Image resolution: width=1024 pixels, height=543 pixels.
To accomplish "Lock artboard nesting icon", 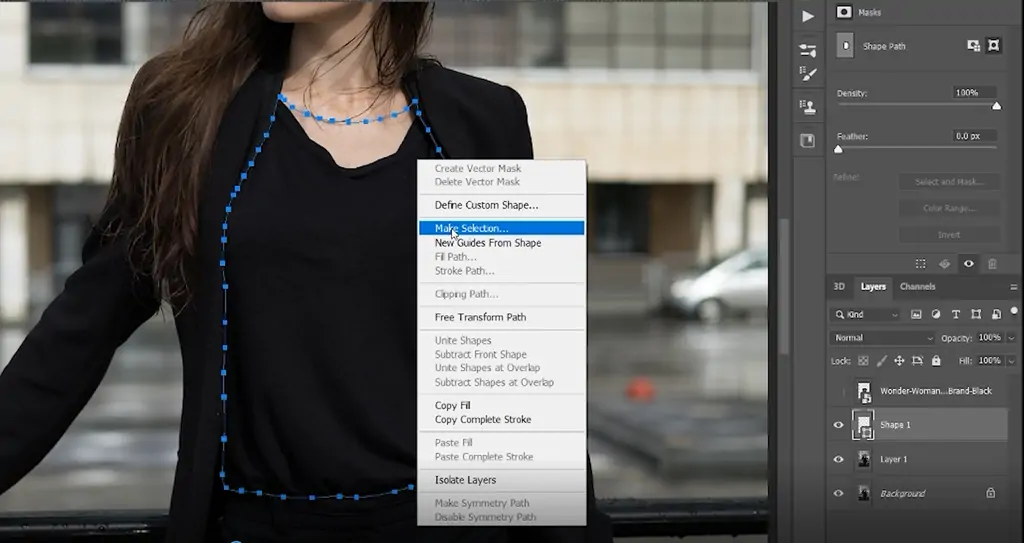I will 918,361.
